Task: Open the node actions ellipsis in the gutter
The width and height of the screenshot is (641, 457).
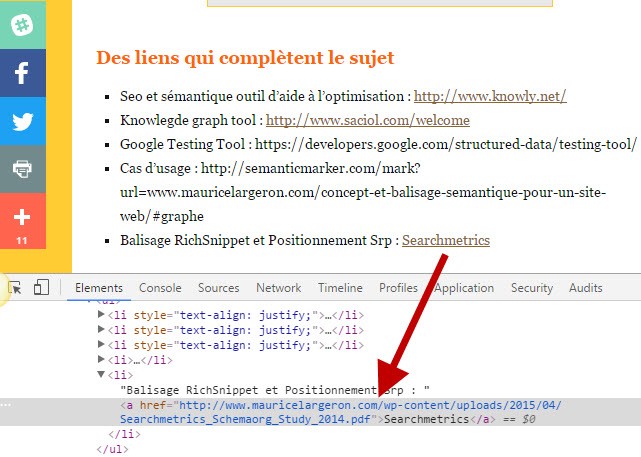Action: click(x=6, y=405)
